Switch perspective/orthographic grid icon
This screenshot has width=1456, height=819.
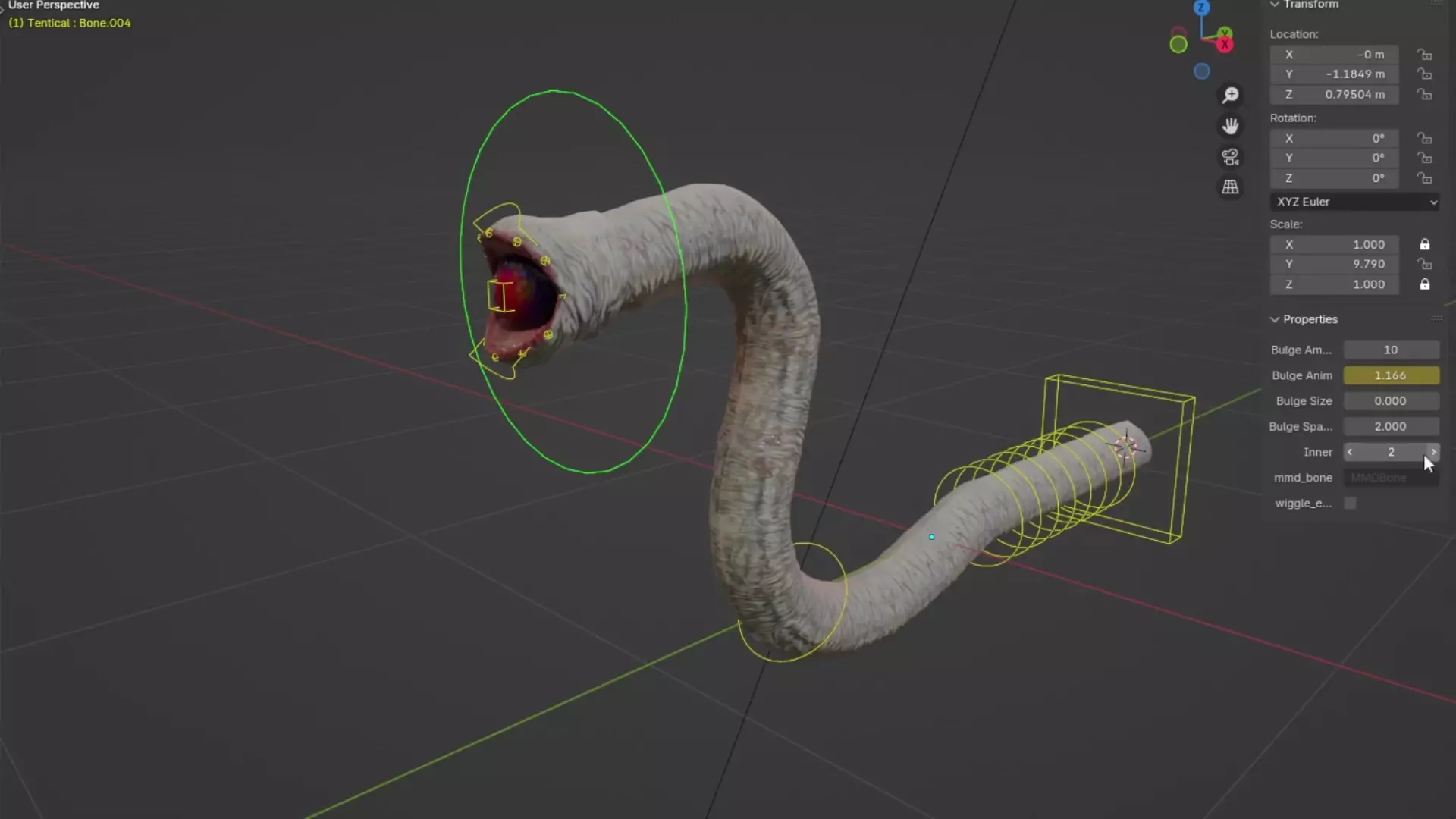click(x=1230, y=187)
